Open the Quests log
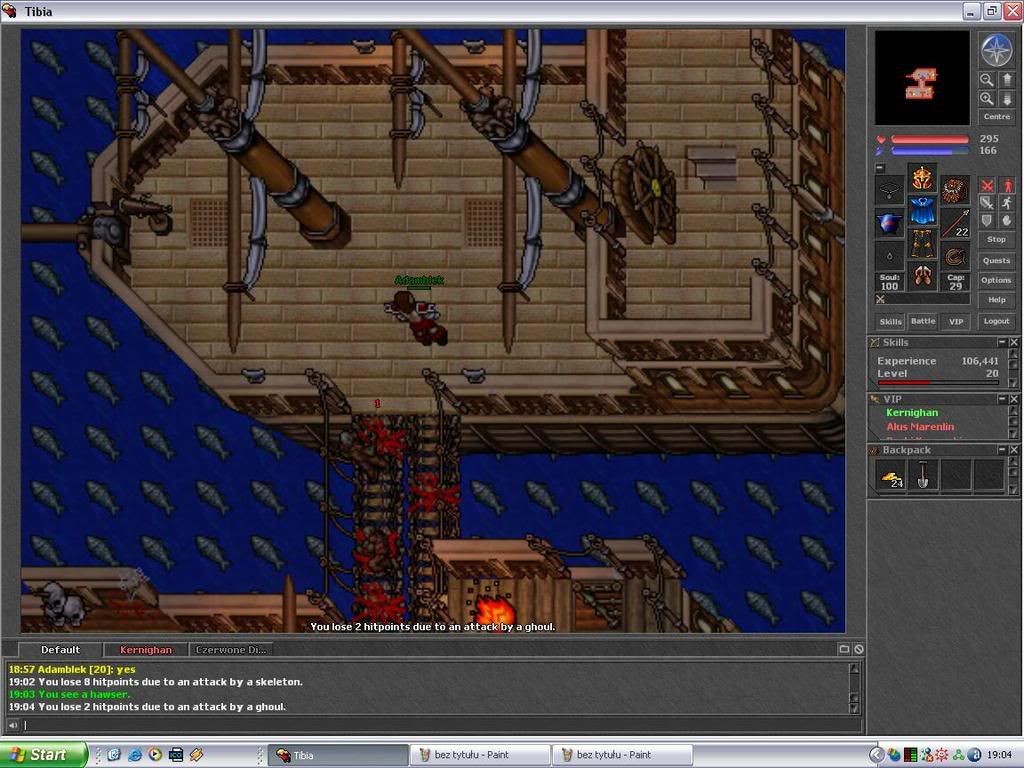Screen dimensions: 1024x768 point(997,261)
